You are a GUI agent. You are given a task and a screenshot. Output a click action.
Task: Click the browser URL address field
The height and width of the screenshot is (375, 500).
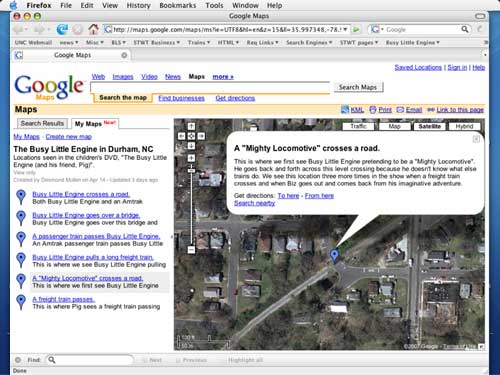[227, 29]
